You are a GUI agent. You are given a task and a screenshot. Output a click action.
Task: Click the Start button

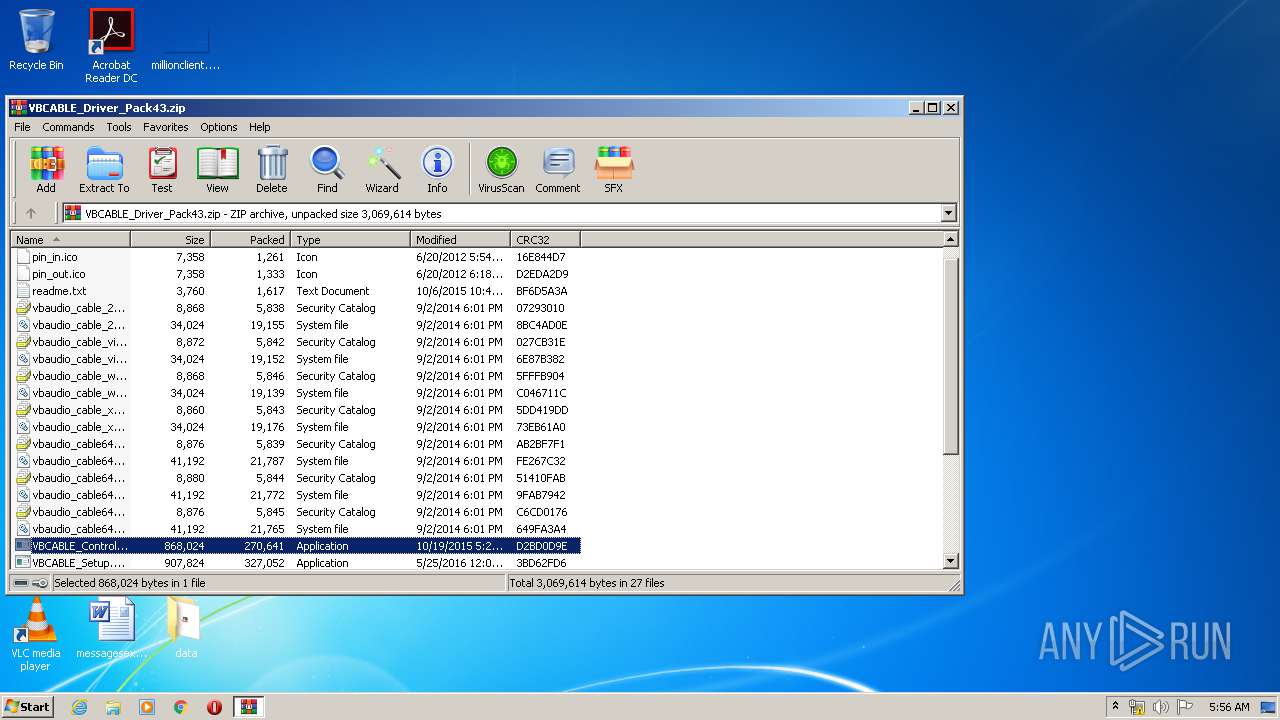[27, 706]
